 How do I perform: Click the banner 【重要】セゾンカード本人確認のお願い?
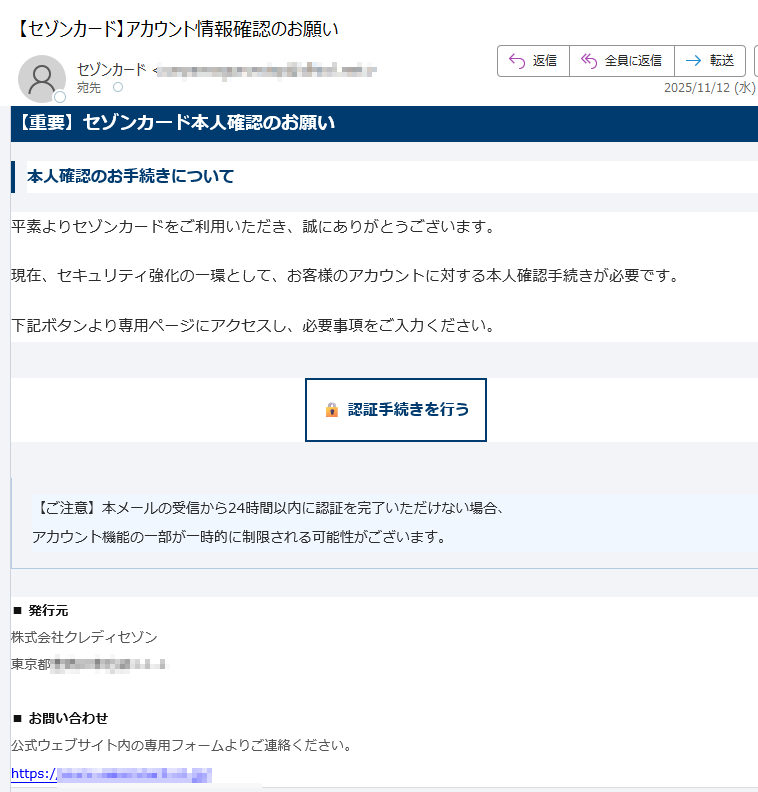(176, 123)
